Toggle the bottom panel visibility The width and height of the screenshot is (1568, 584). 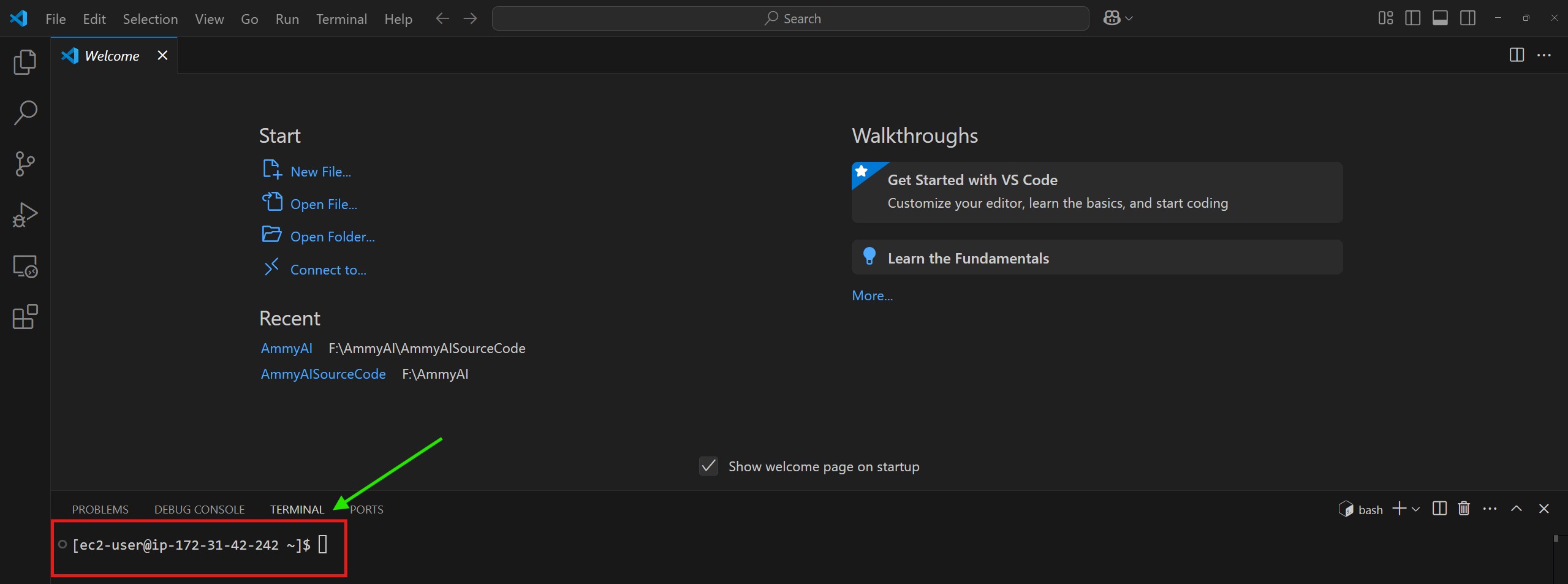click(x=1440, y=18)
